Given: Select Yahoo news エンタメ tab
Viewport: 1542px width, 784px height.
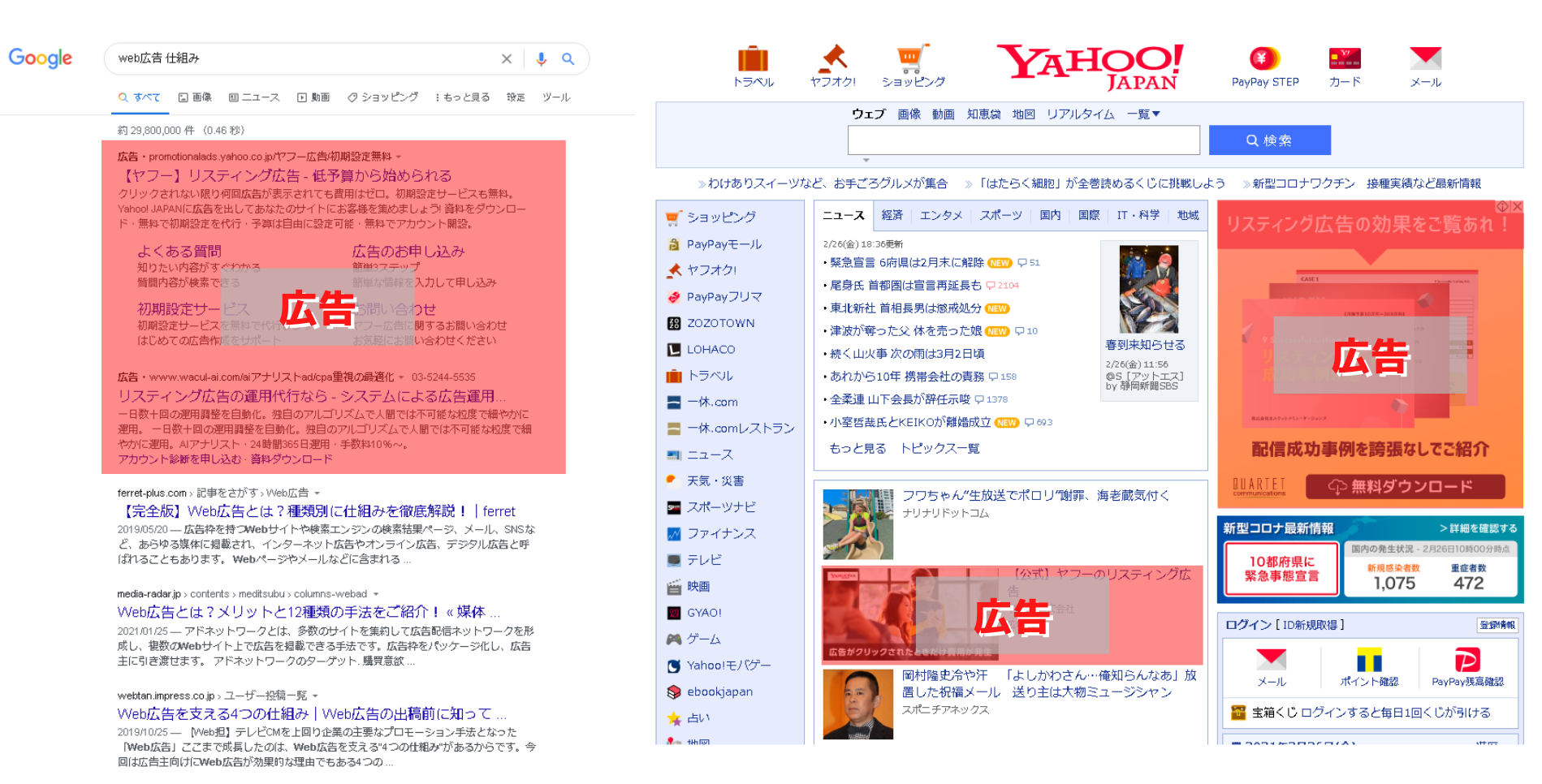Looking at the screenshot, I should [x=941, y=215].
